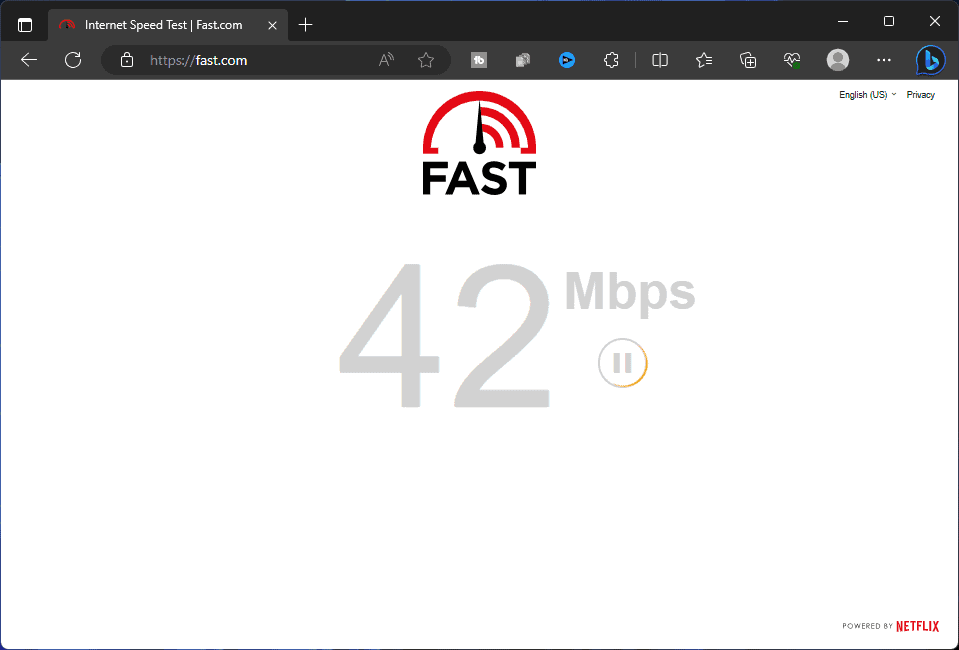
Task: Open Settings and more menu
Action: 883,60
